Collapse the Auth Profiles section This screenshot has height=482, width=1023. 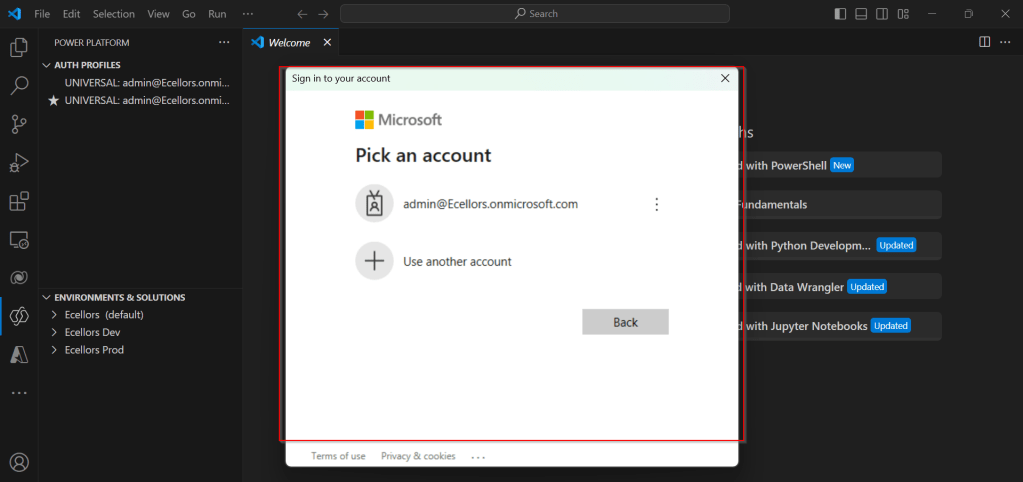click(x=46, y=65)
